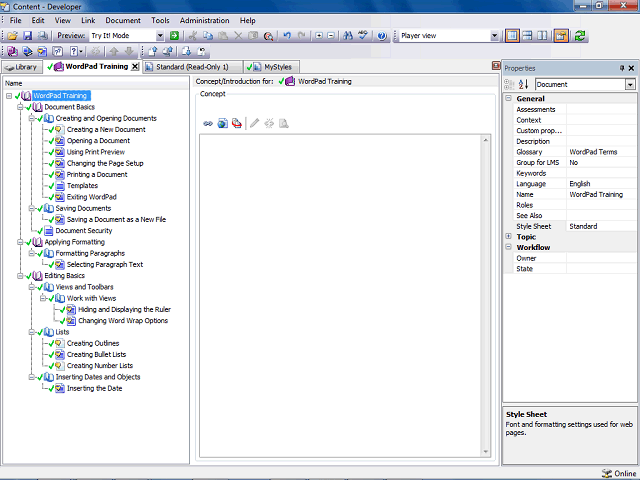Click the Open folder toolbar icon

(12, 36)
